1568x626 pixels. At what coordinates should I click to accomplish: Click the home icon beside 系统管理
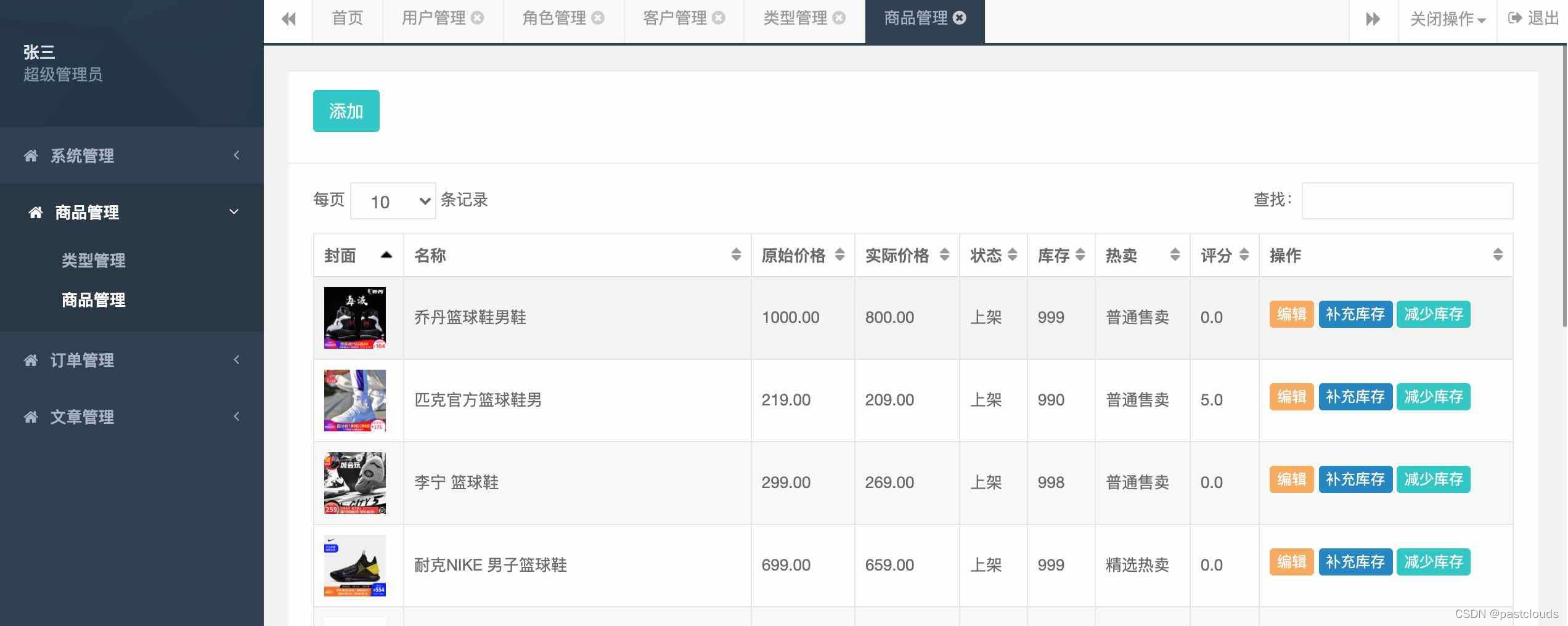[x=31, y=156]
